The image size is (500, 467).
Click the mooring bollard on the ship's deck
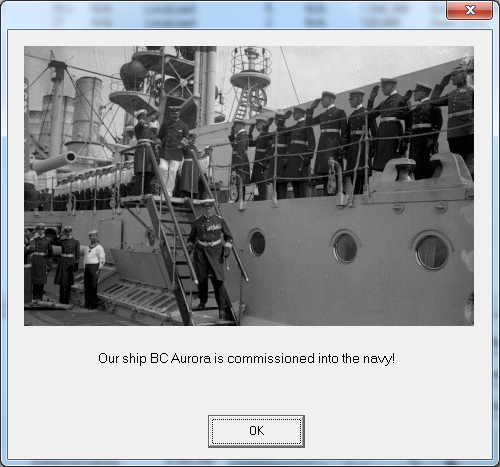click(x=405, y=169)
